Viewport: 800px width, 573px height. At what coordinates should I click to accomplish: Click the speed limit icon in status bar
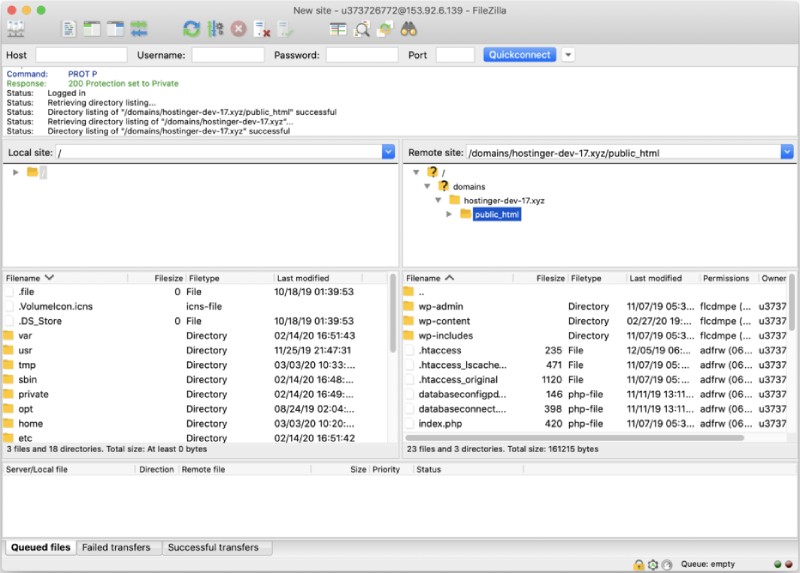[666, 564]
